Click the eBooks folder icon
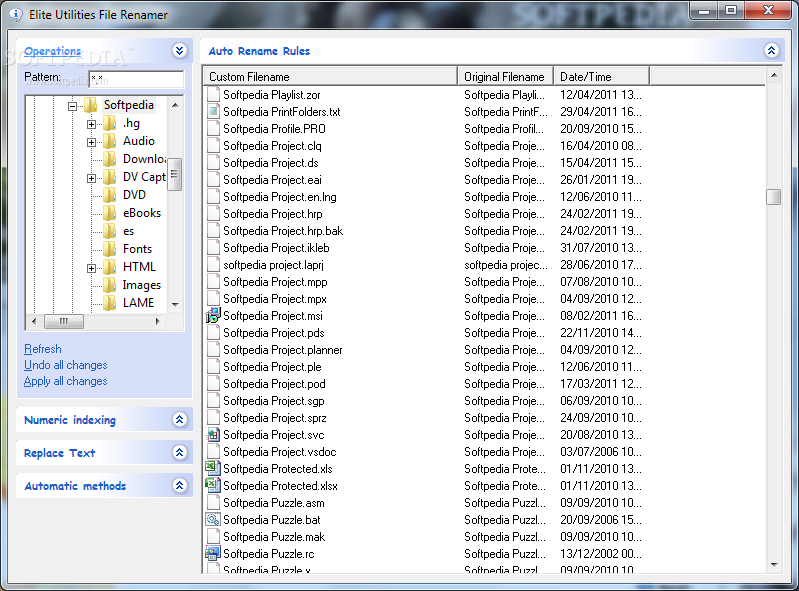 click(x=110, y=213)
